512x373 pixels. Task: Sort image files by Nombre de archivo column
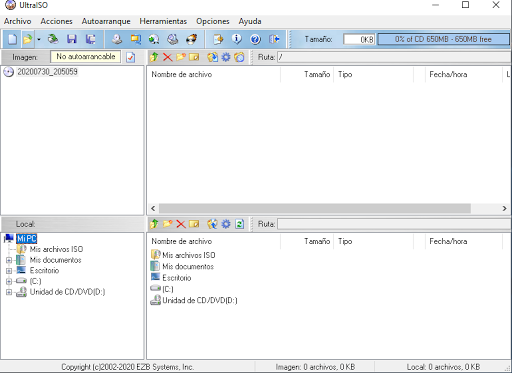pyautogui.click(x=214, y=74)
